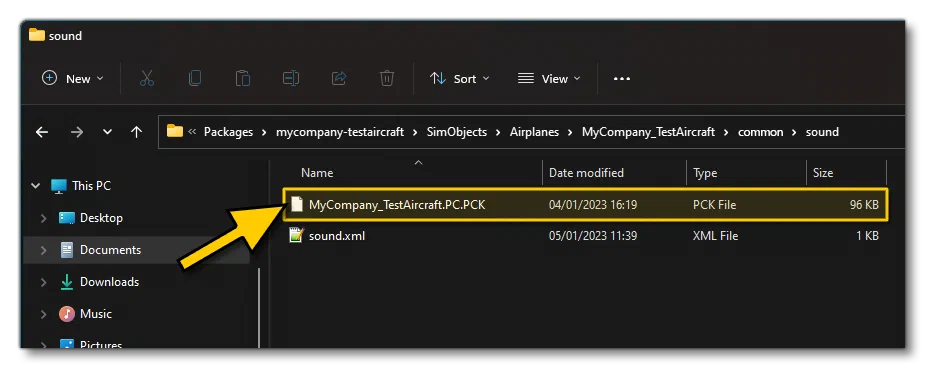This screenshot has height=368, width=925.
Task: Navigate to SimObjects breadcrumb
Action: (457, 132)
